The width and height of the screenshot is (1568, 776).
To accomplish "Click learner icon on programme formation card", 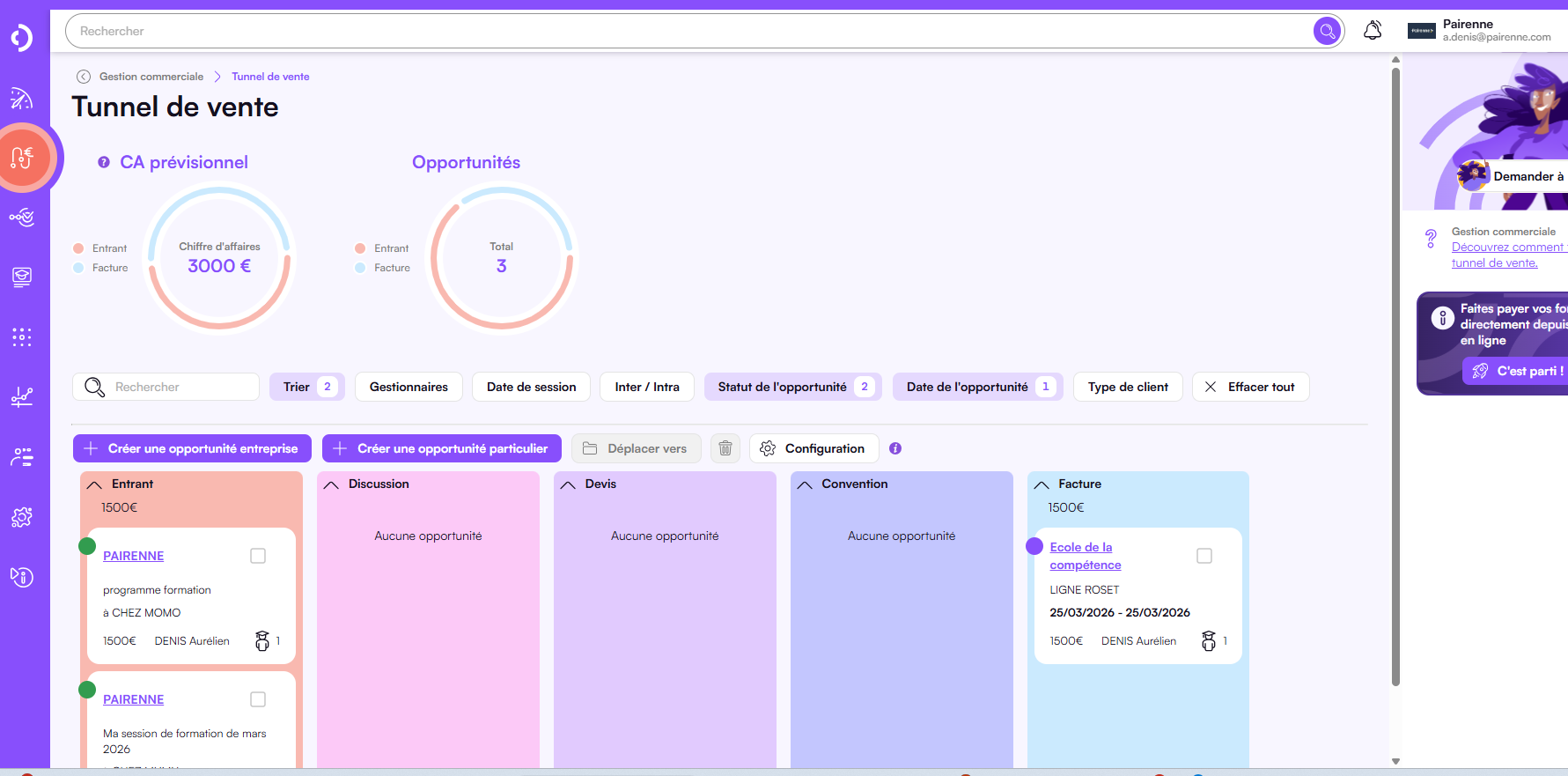I will [262, 641].
